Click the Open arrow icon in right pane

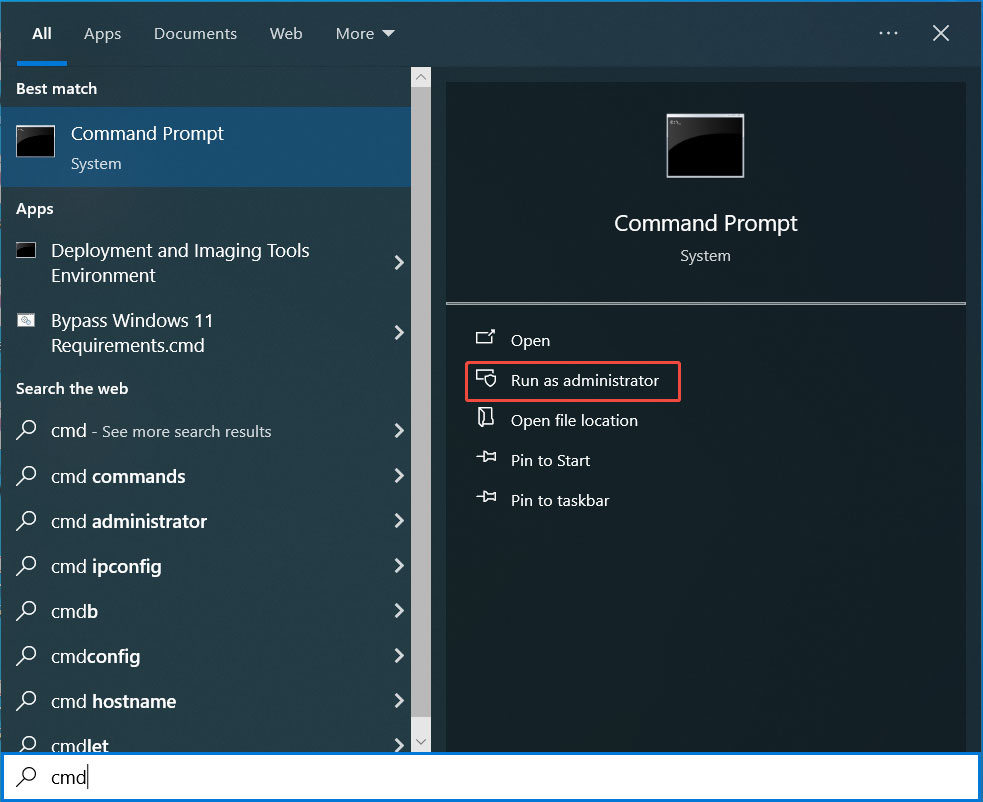click(x=486, y=340)
